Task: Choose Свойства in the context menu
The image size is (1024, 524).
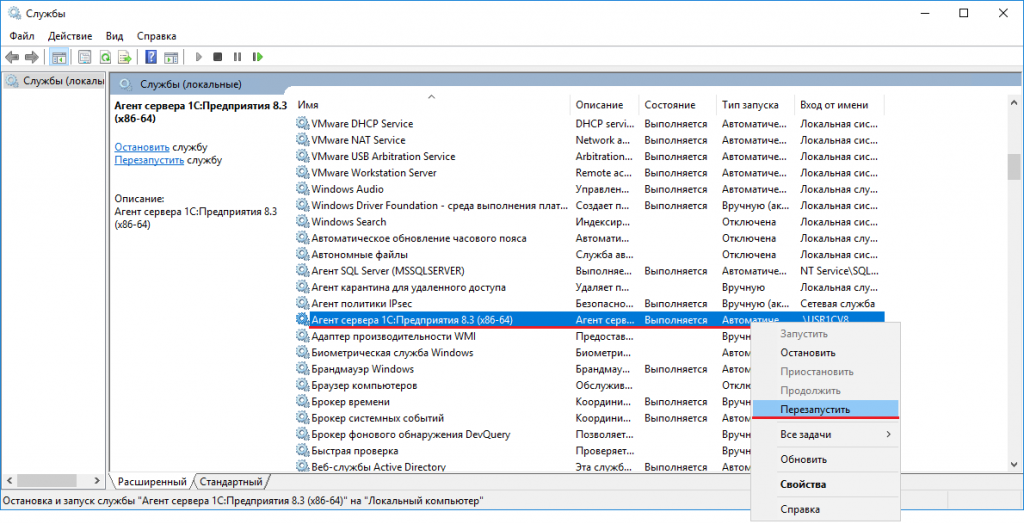Action: coord(825,485)
